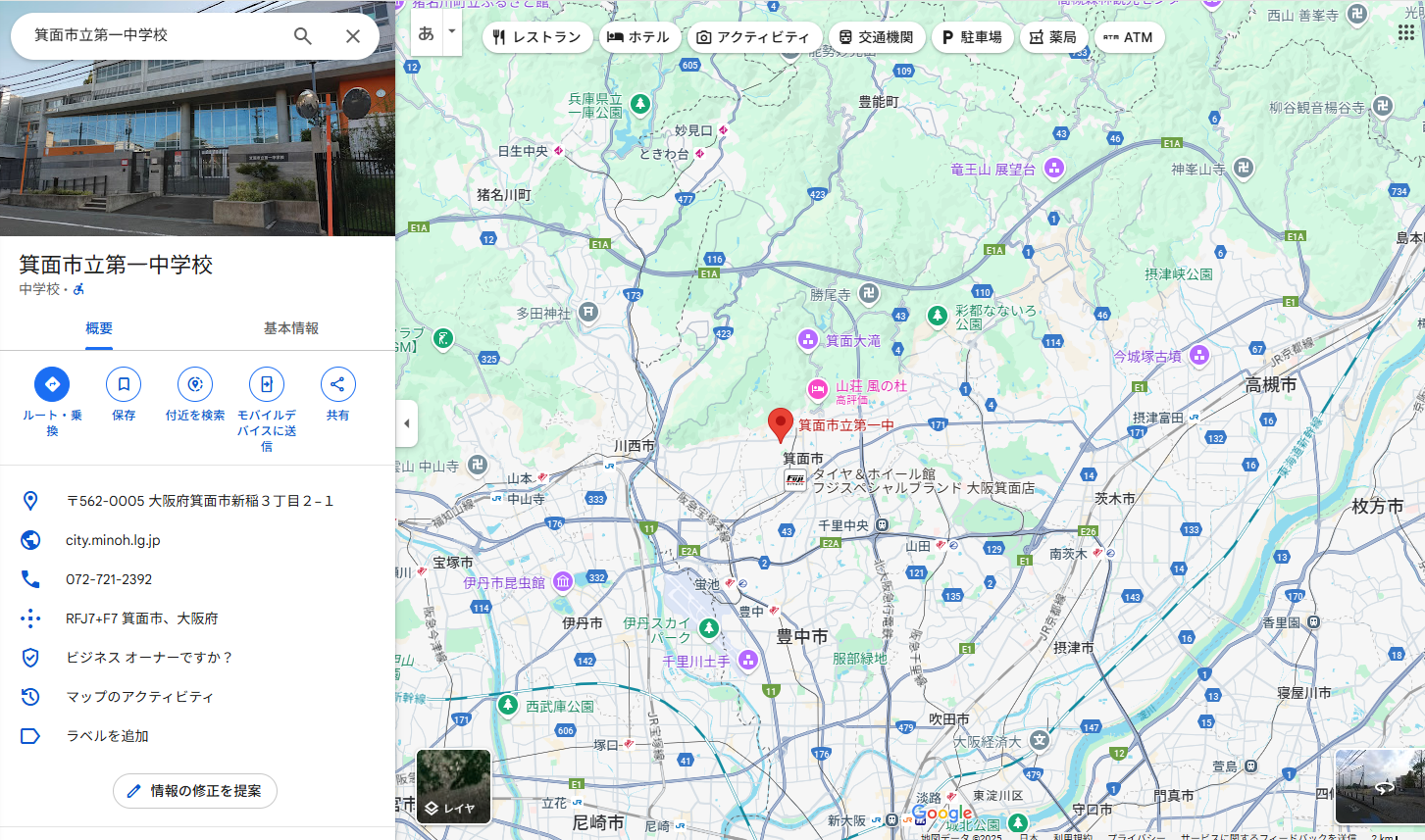The height and width of the screenshot is (840, 1425).
Task: Open the あ input method dropdown arrow
Action: pos(452,32)
